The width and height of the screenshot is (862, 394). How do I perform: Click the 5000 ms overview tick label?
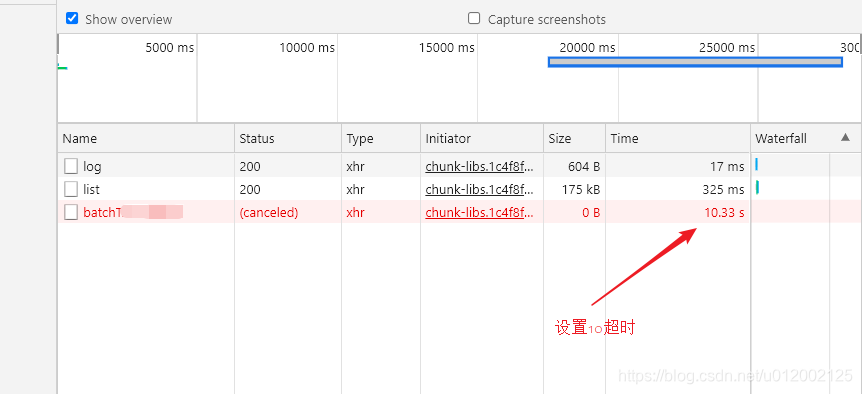(170, 48)
